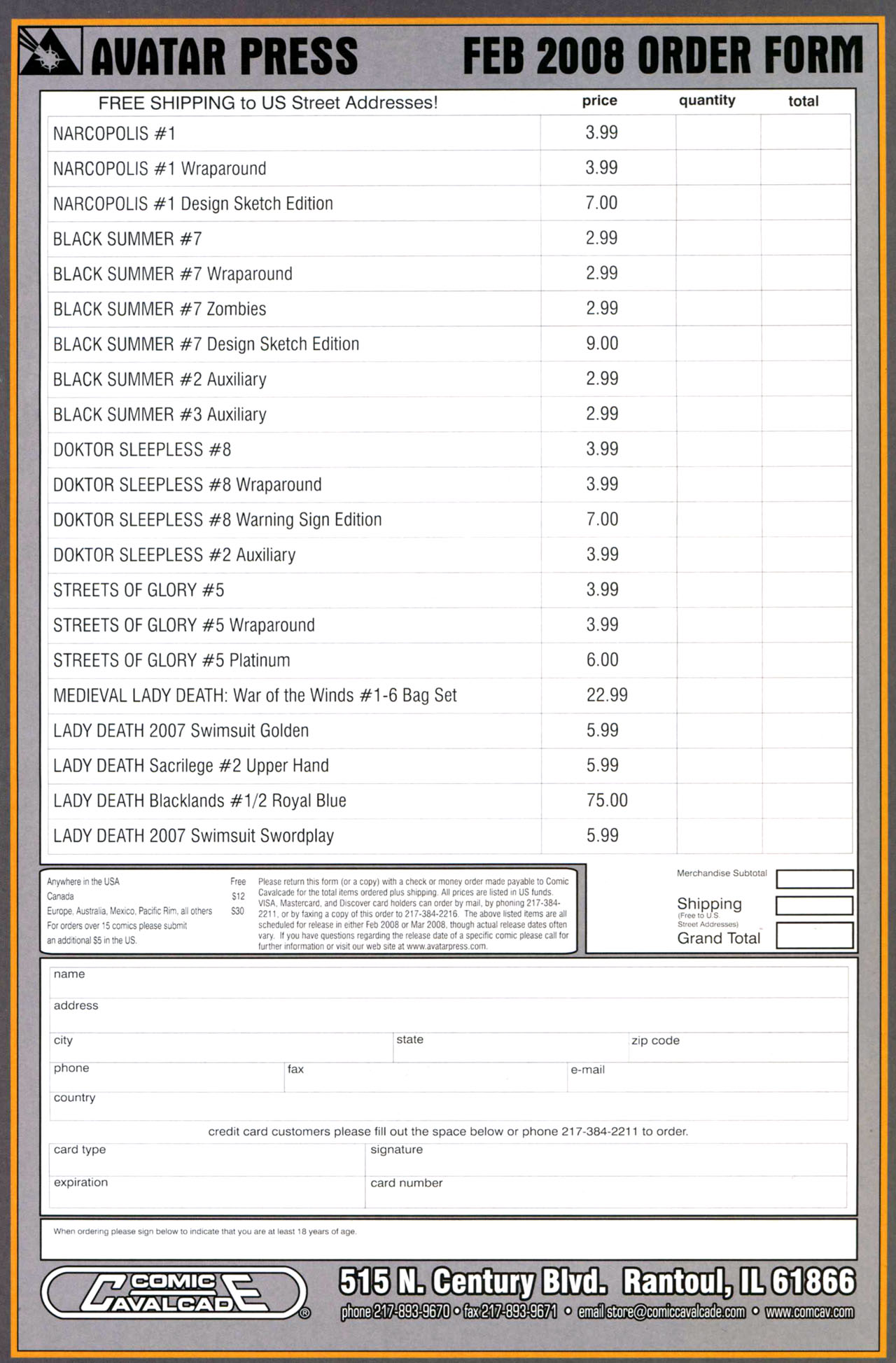
Task: Click the Shipping amount box
Action: [815, 905]
